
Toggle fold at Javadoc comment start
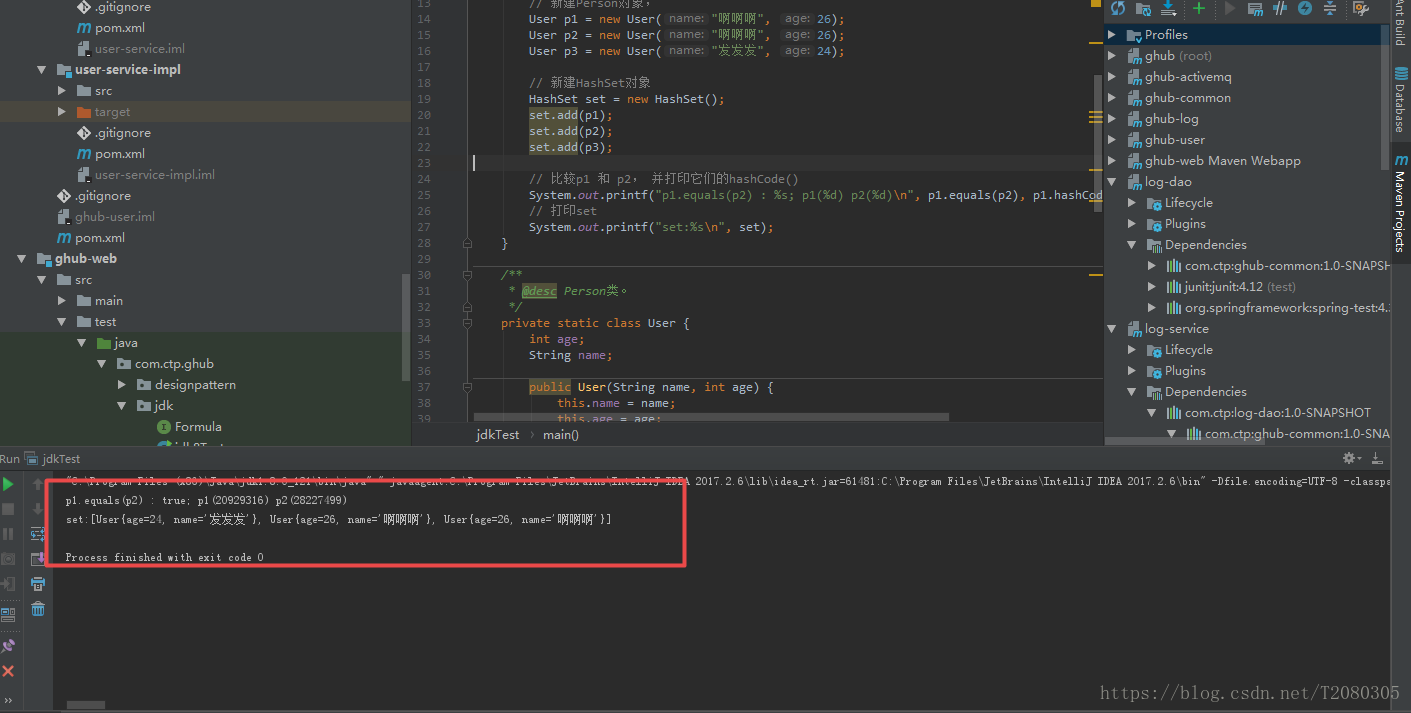467,275
